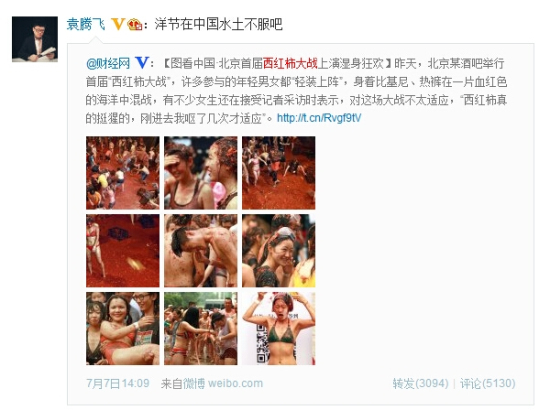Click the orange V verified badge beside 袁腾飞
Screen dimensions: 550x410
[x=118, y=24]
